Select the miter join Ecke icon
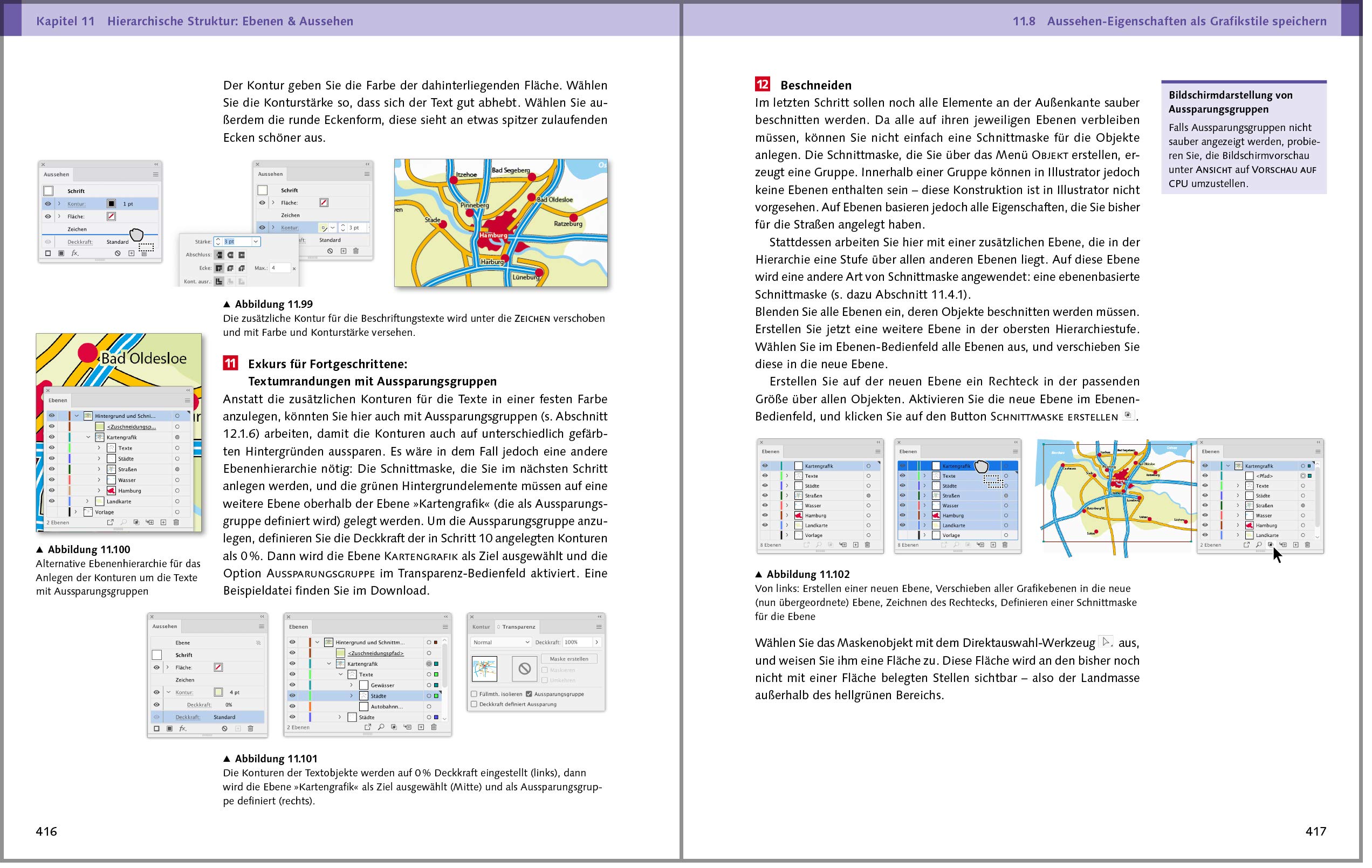The height and width of the screenshot is (868, 1372). 220,270
